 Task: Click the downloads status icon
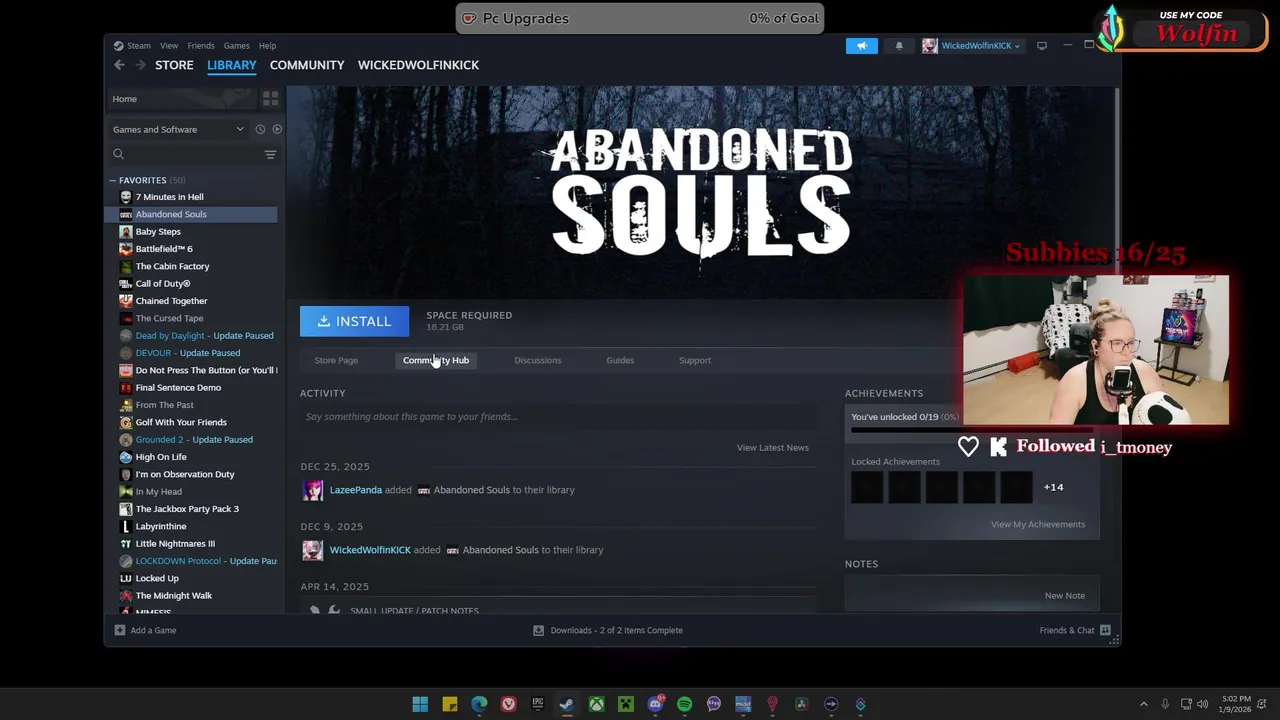click(x=538, y=630)
